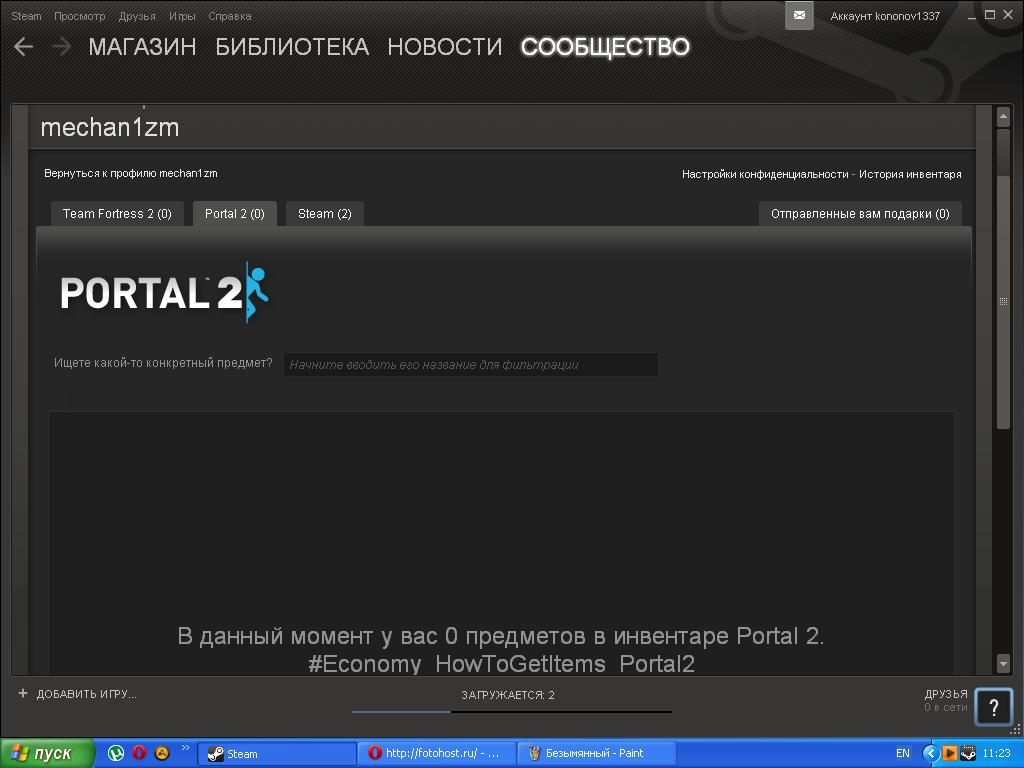Open the История инвентаря link

point(910,174)
